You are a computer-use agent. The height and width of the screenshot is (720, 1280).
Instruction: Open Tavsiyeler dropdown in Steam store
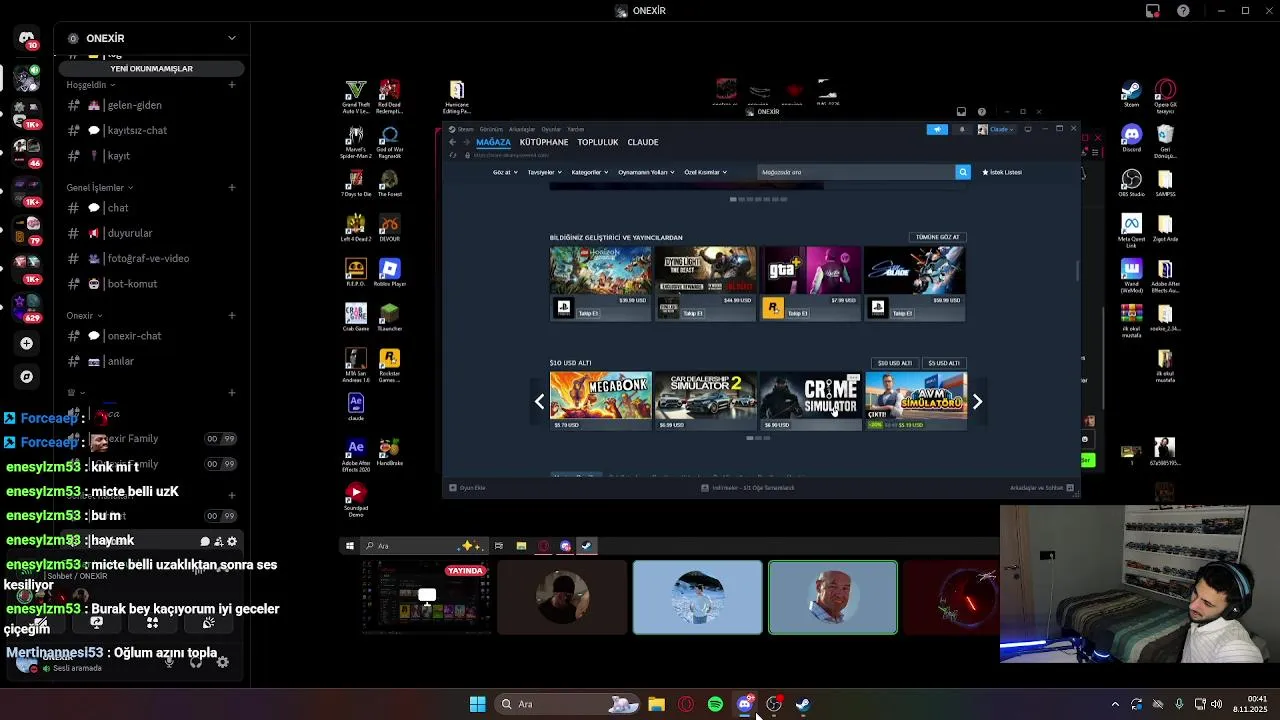click(x=544, y=172)
